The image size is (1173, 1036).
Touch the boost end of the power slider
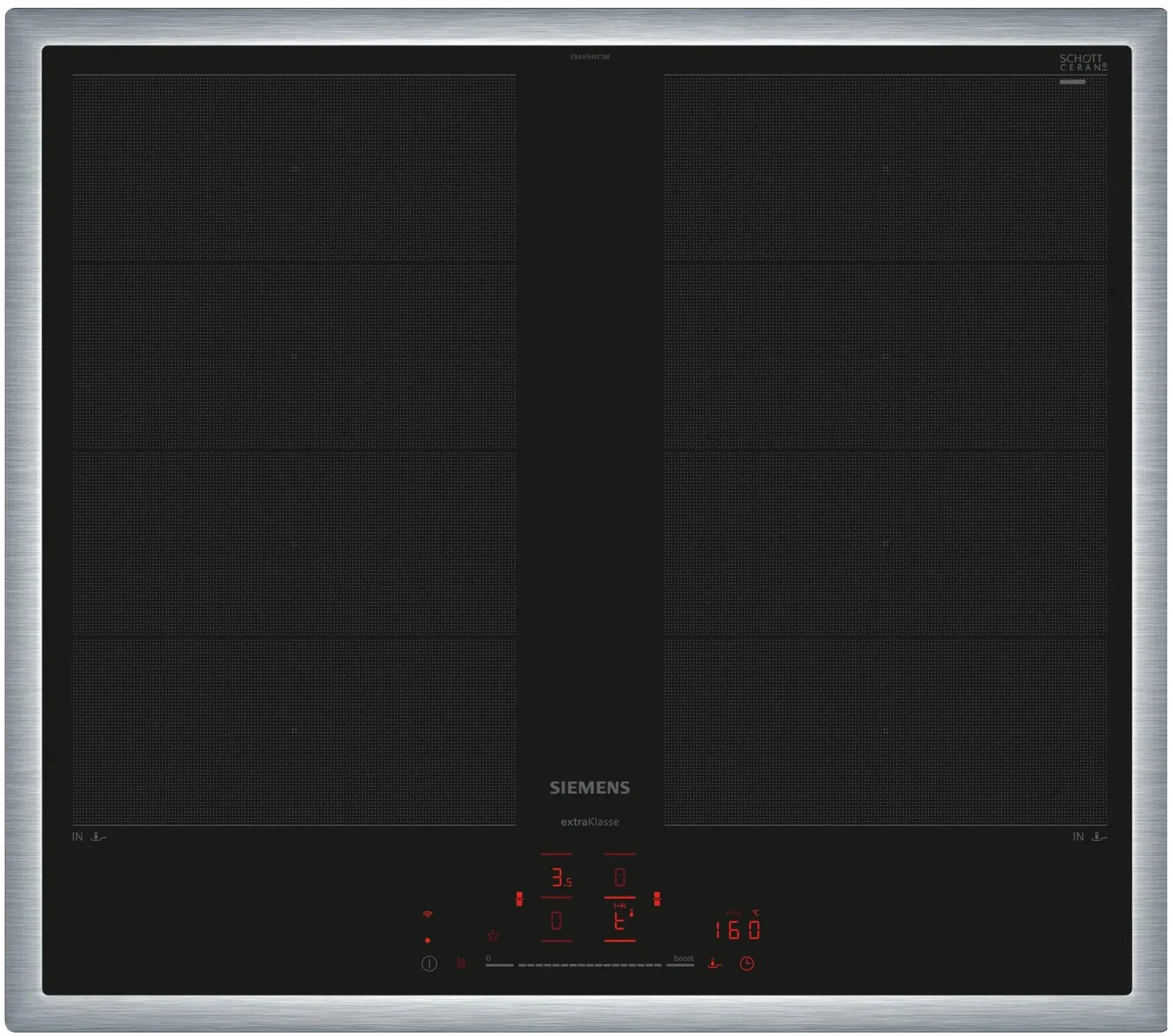681,964
